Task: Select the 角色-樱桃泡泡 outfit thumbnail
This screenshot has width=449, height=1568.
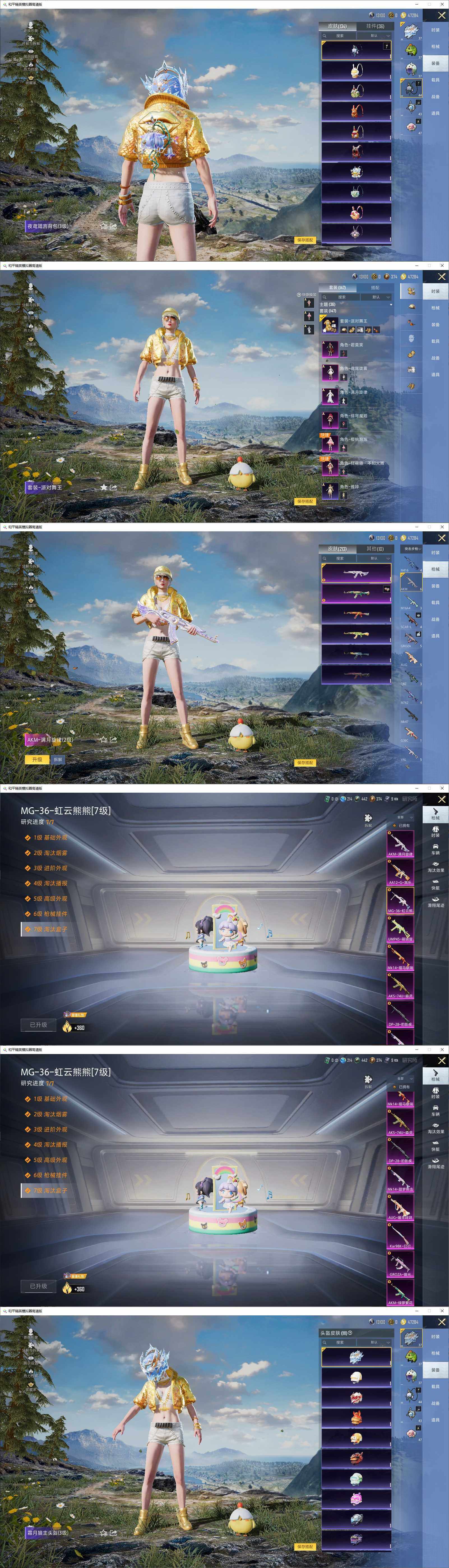Action: pyautogui.click(x=330, y=443)
